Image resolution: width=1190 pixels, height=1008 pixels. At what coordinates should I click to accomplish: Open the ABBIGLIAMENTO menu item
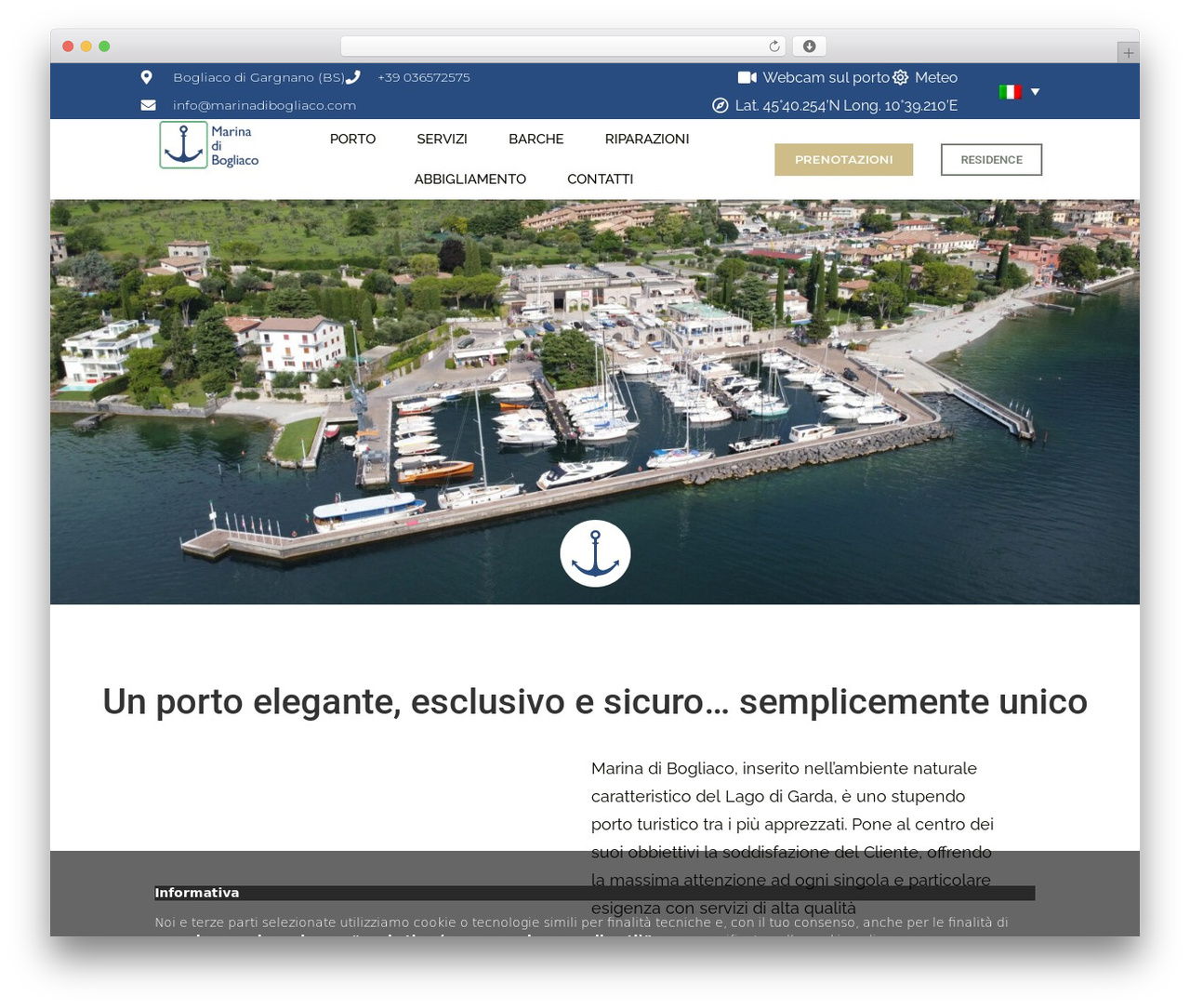(x=469, y=179)
